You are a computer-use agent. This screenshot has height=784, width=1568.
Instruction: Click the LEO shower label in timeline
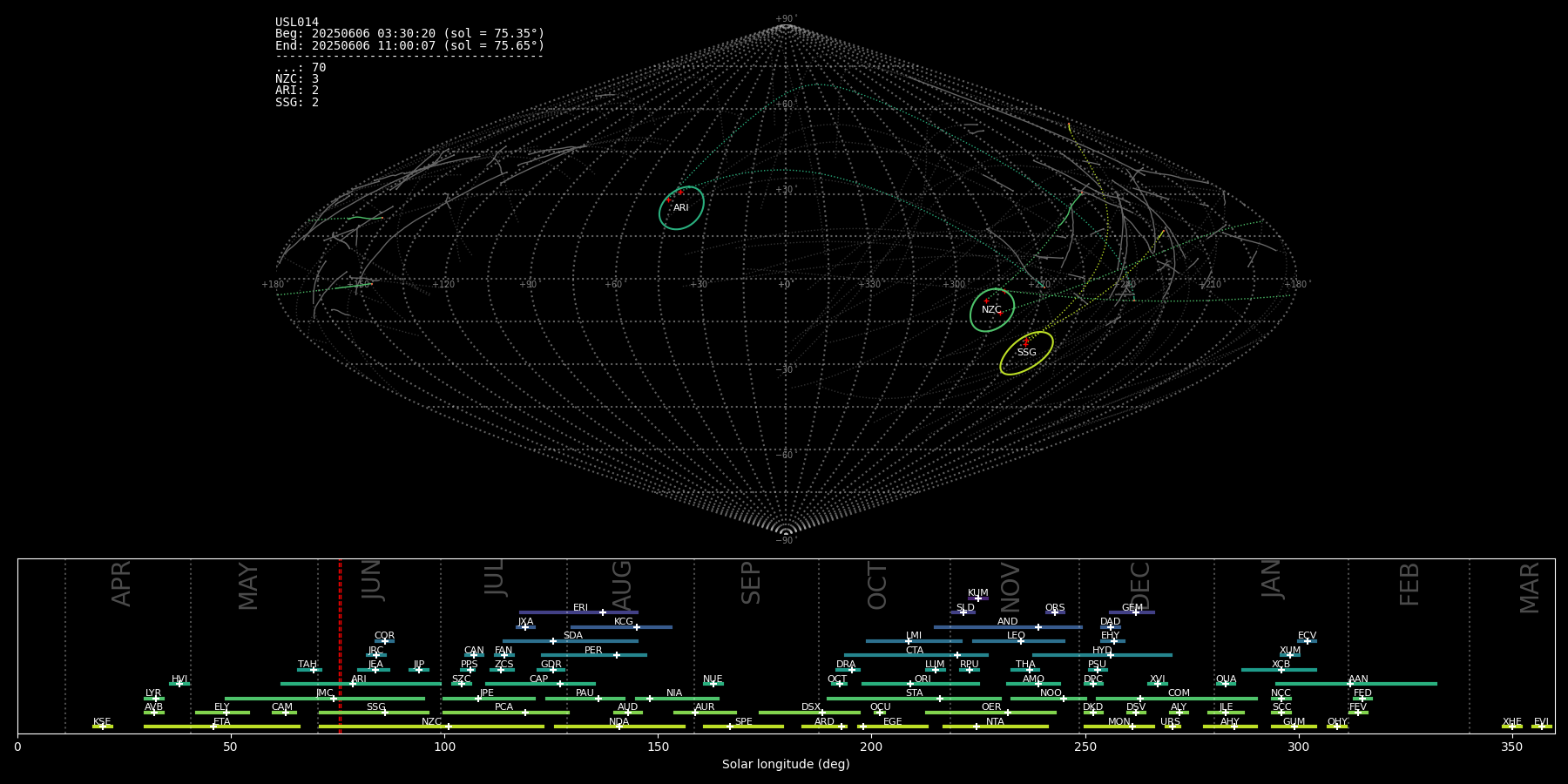1017,636
